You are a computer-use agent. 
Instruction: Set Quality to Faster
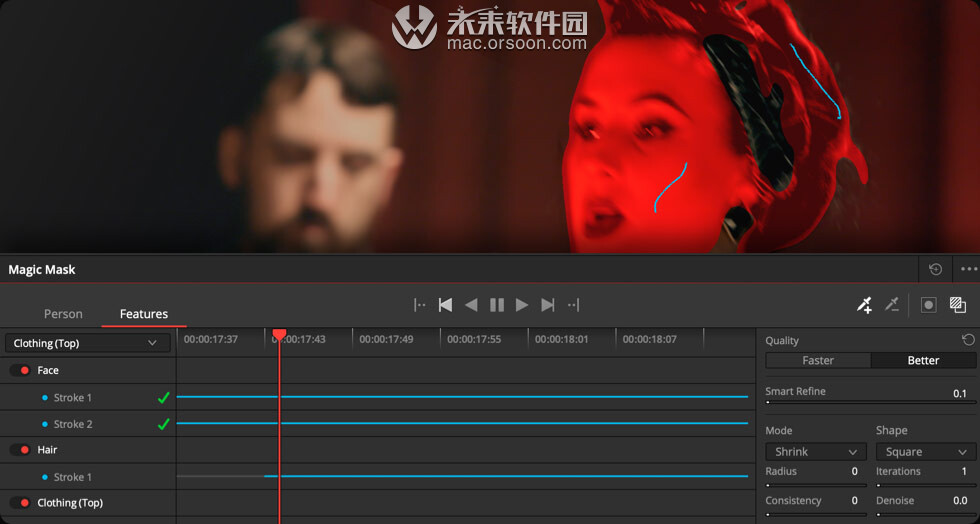click(x=818, y=361)
